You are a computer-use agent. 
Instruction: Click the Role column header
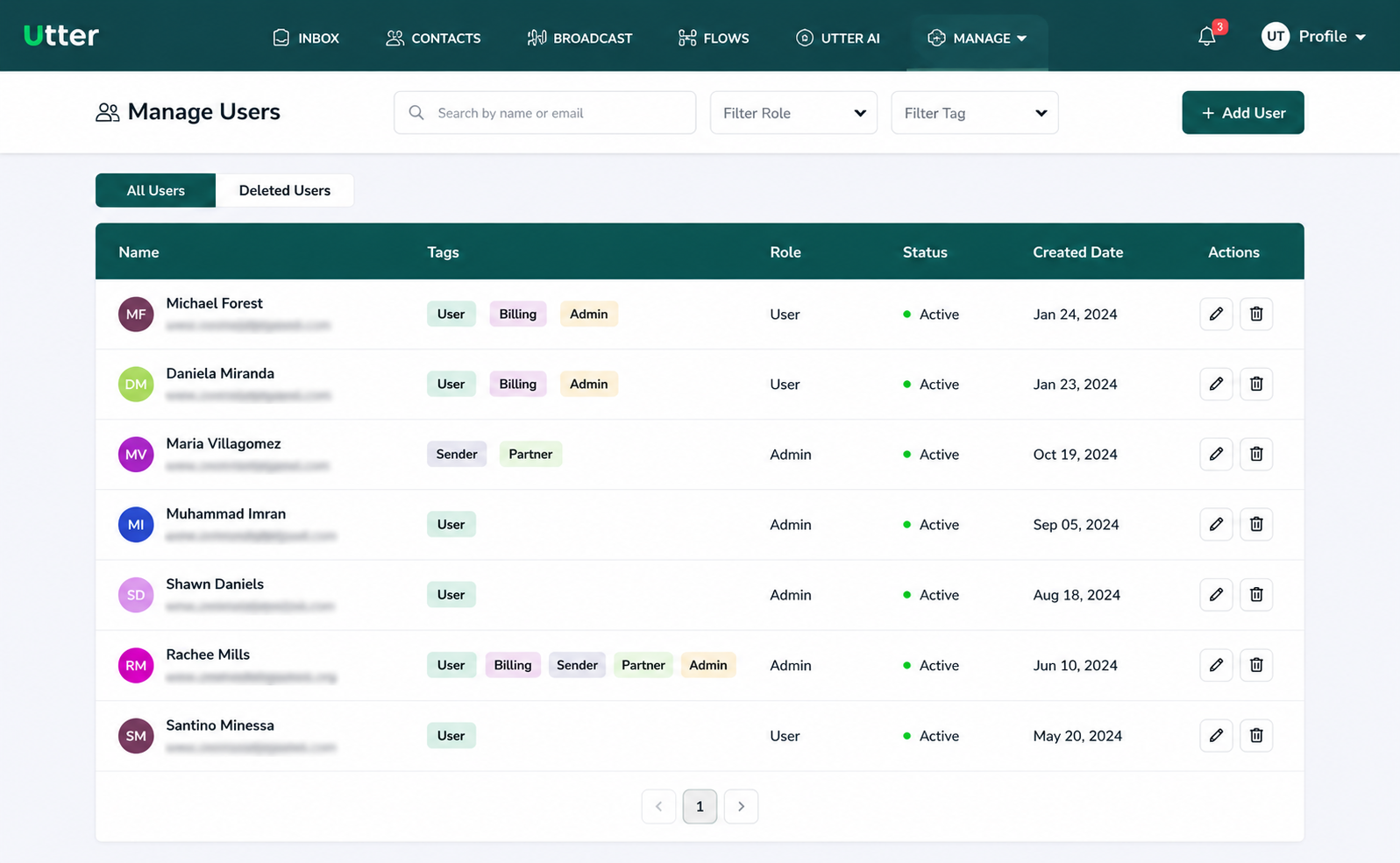[x=785, y=252]
